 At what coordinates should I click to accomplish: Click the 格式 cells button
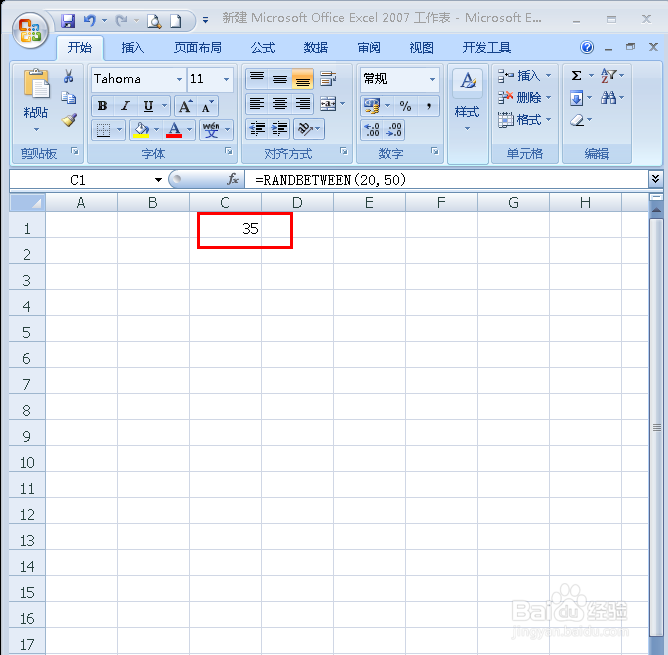[524, 120]
